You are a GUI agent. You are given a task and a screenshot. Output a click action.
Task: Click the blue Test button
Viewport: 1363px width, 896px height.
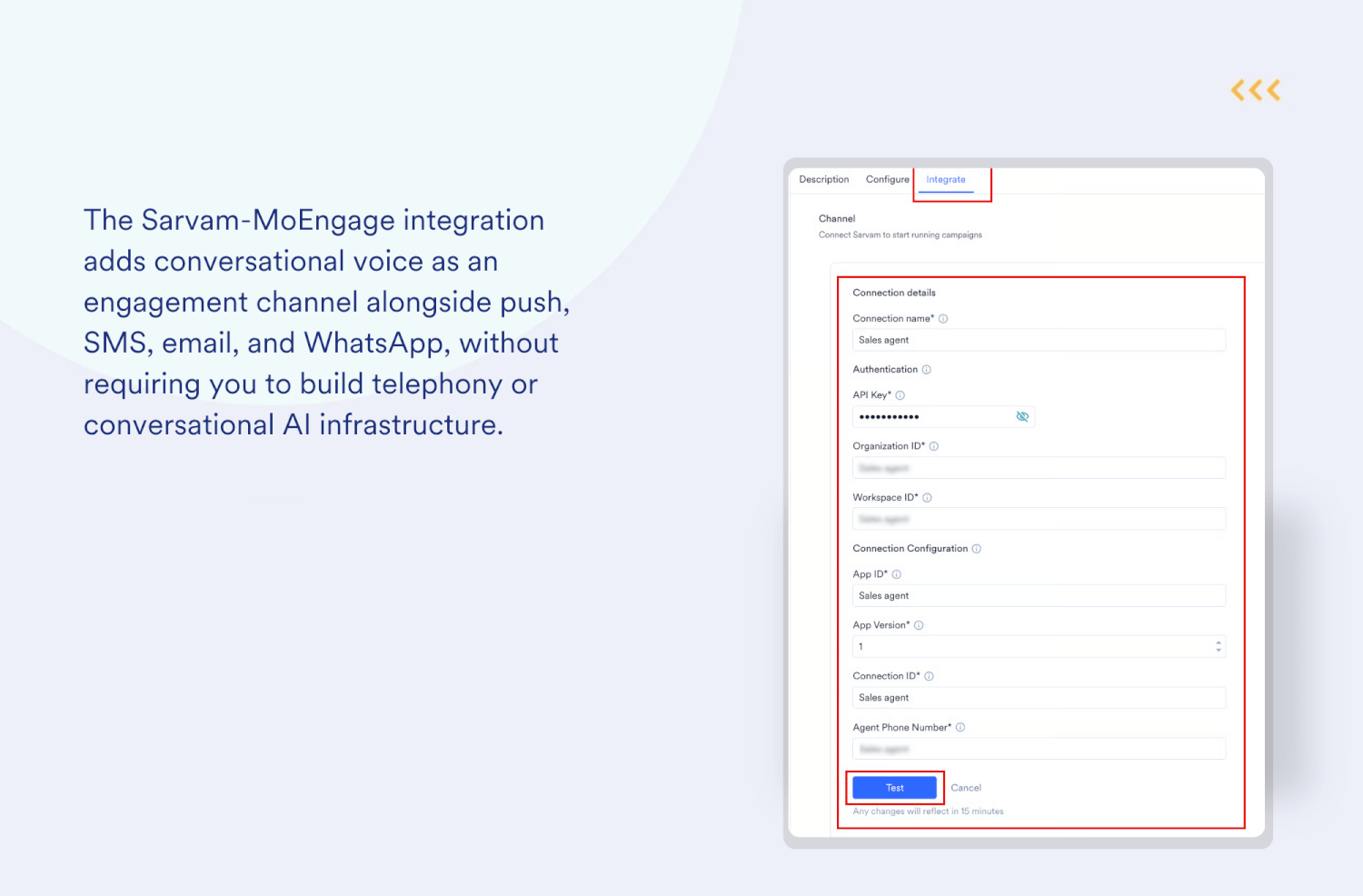(894, 788)
